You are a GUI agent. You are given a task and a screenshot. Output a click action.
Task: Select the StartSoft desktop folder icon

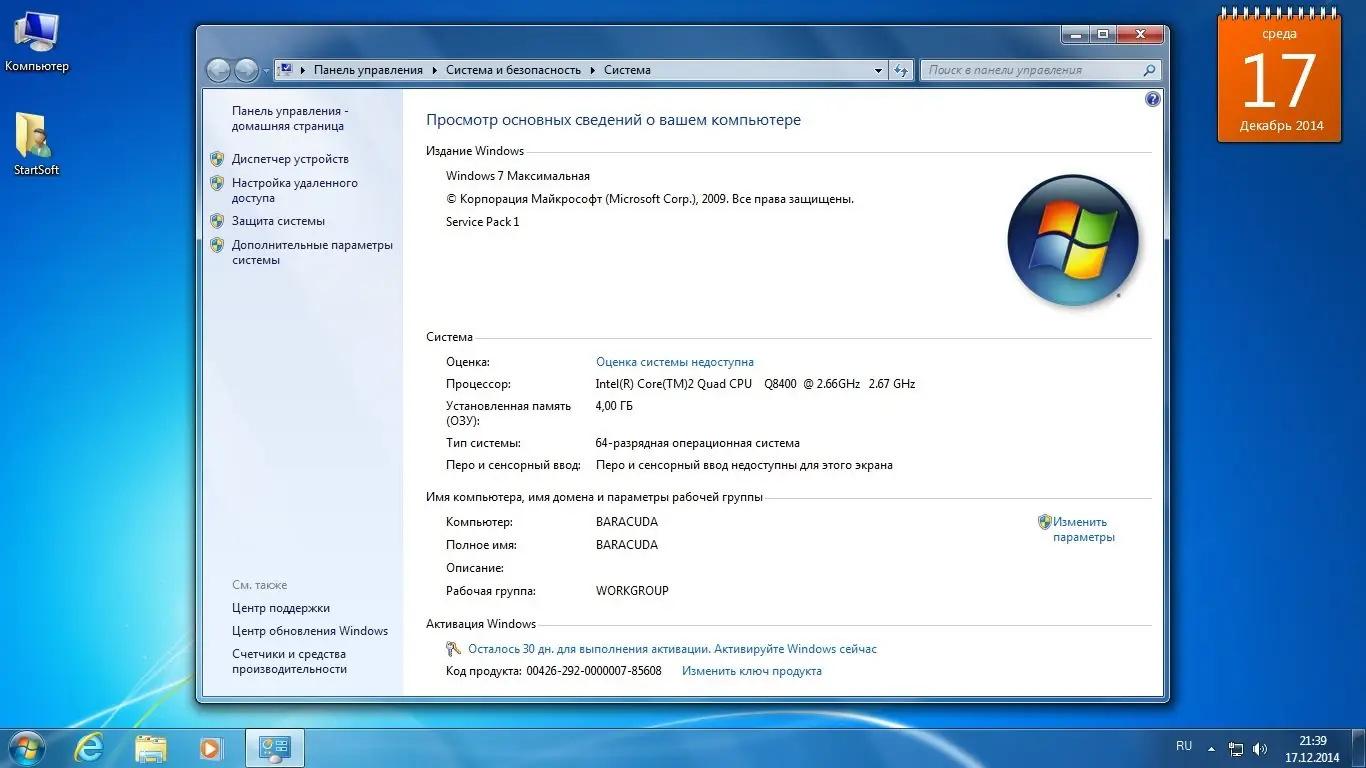(36, 144)
